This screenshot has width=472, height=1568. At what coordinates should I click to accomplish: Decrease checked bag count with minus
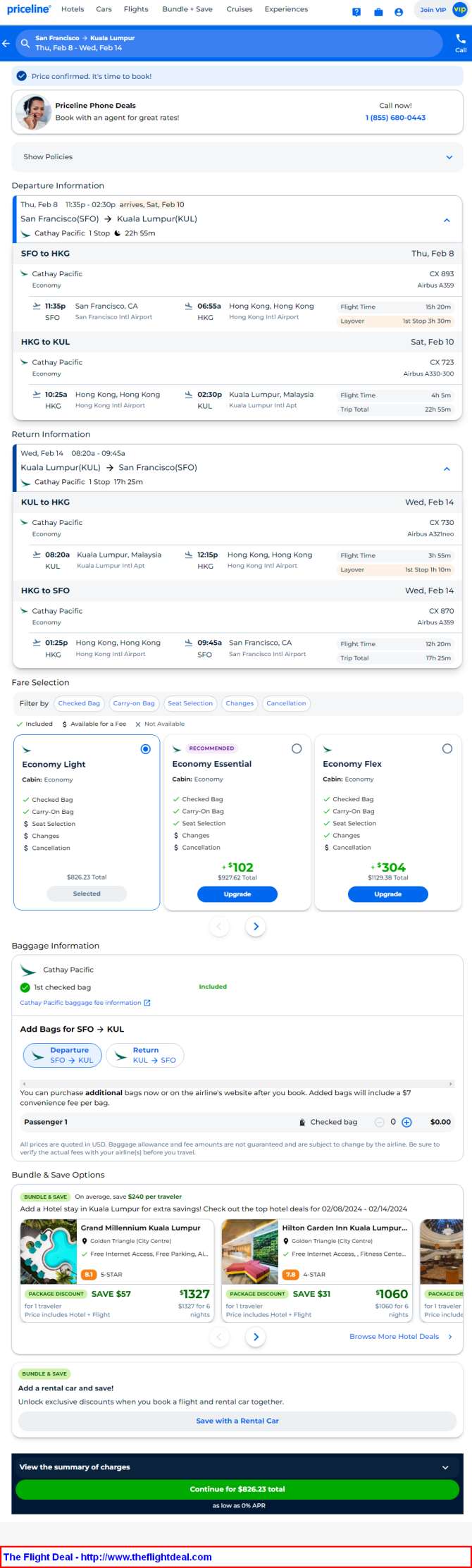click(380, 1122)
